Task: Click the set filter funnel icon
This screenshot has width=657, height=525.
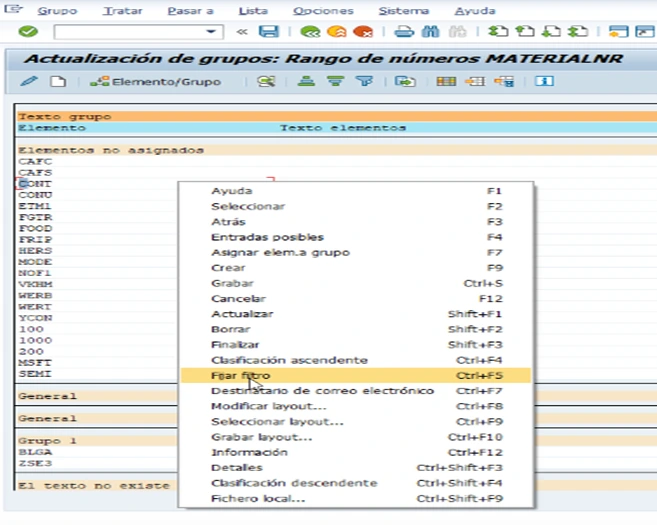Action: click(364, 81)
